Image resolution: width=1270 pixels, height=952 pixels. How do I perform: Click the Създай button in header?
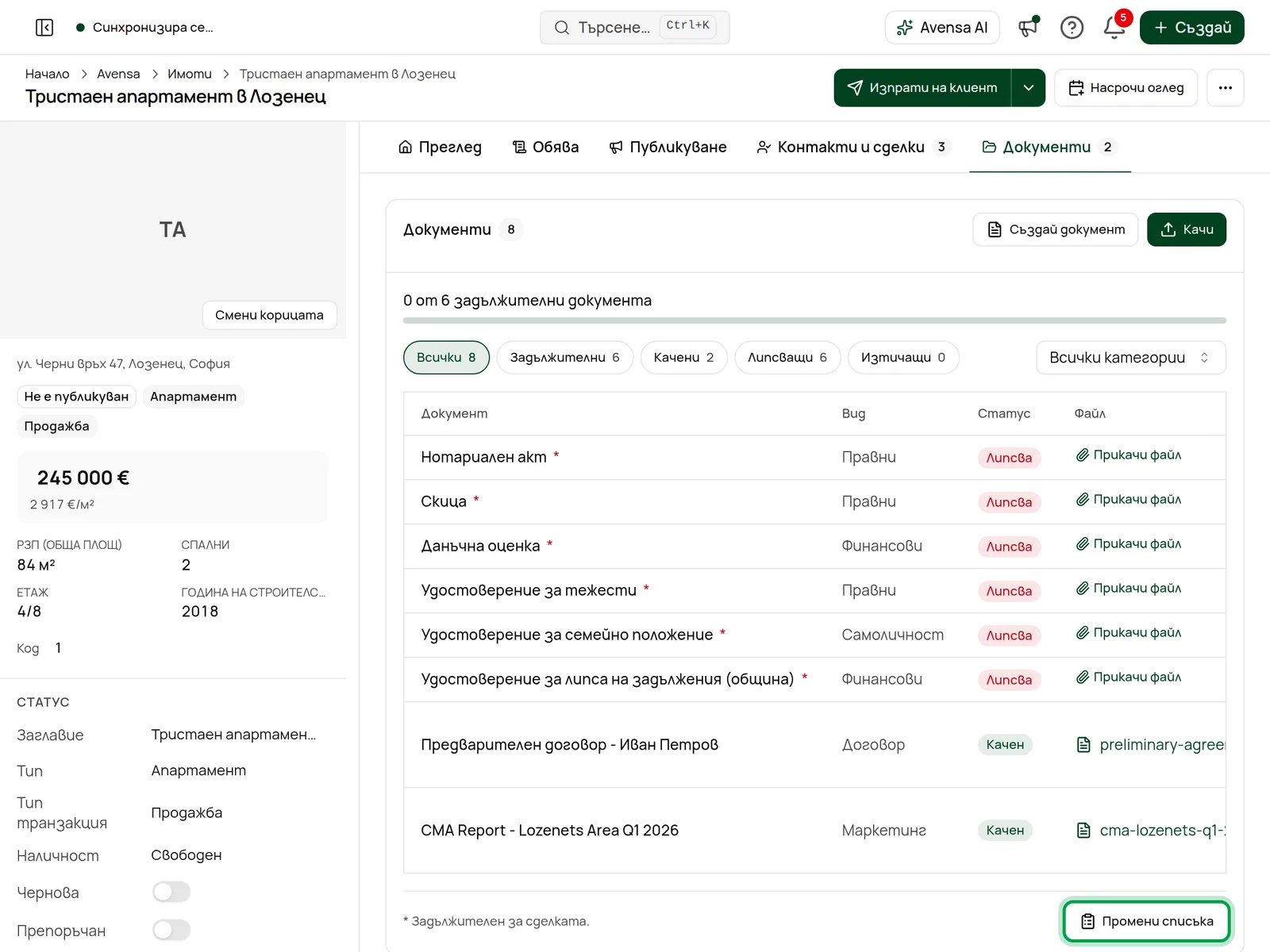pos(1191,28)
